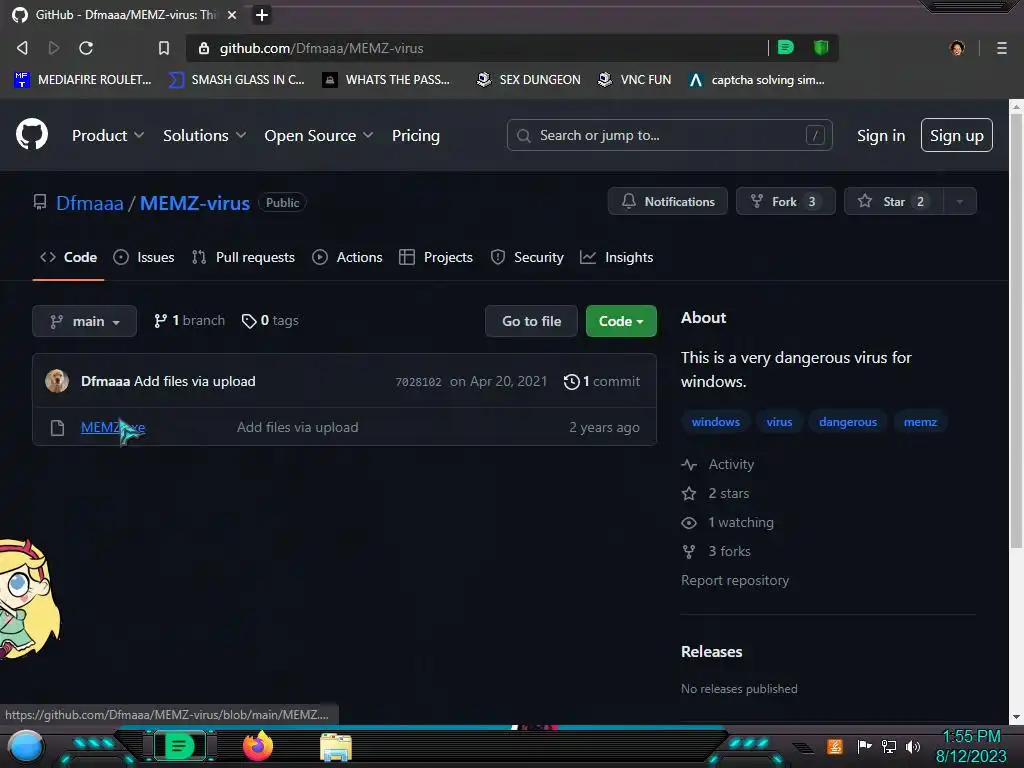Focus the Search or jump to field

click(x=669, y=135)
